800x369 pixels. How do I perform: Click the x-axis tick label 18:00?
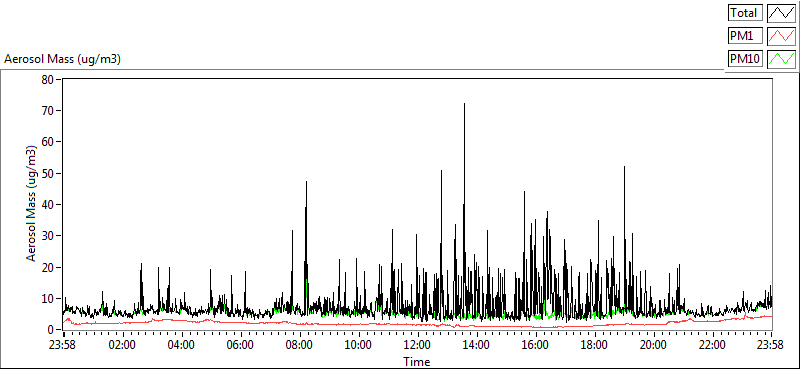click(594, 345)
